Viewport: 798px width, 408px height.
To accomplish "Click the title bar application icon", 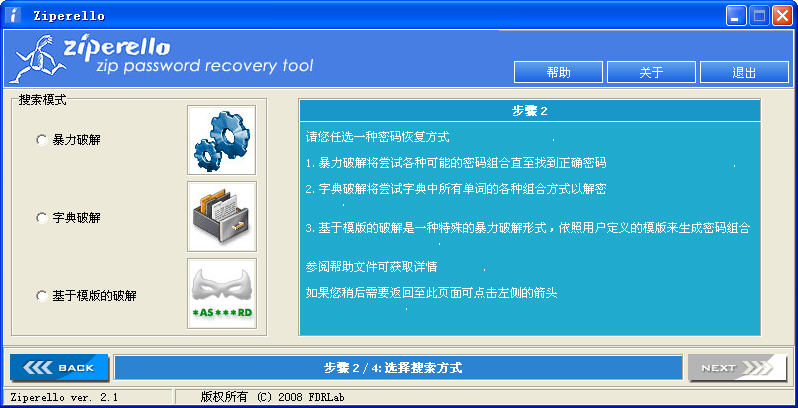I will pos(13,15).
